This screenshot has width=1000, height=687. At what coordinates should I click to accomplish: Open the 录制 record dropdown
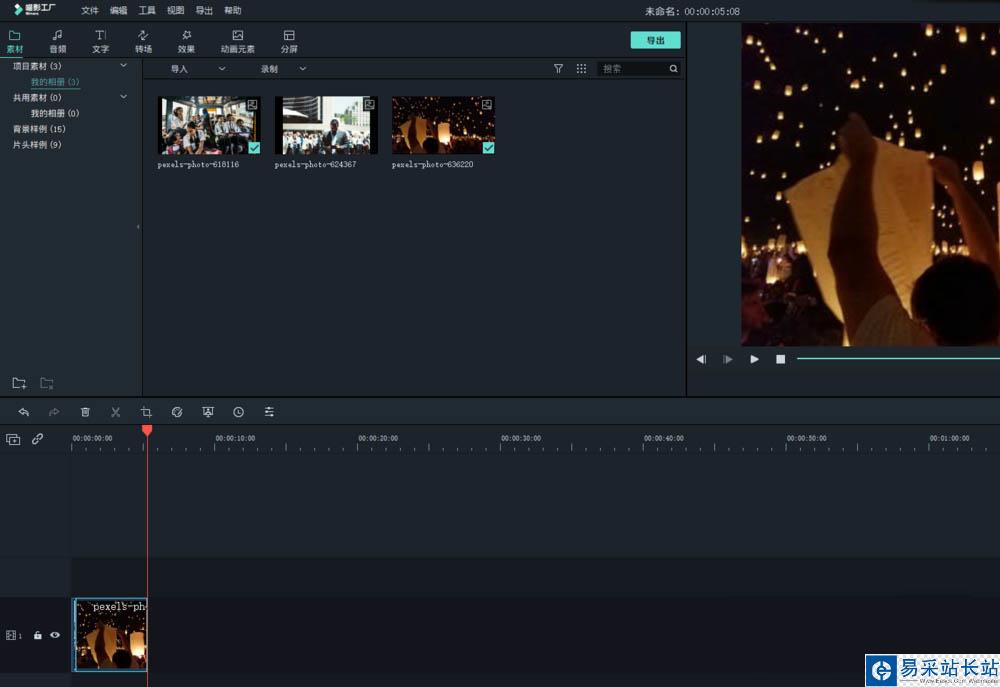283,69
